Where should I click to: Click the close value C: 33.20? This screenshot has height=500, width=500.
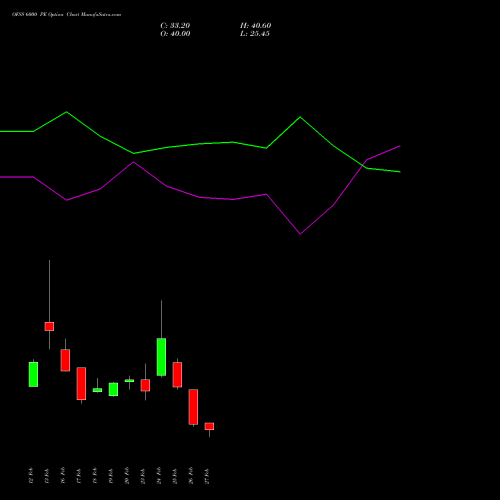(x=175, y=26)
